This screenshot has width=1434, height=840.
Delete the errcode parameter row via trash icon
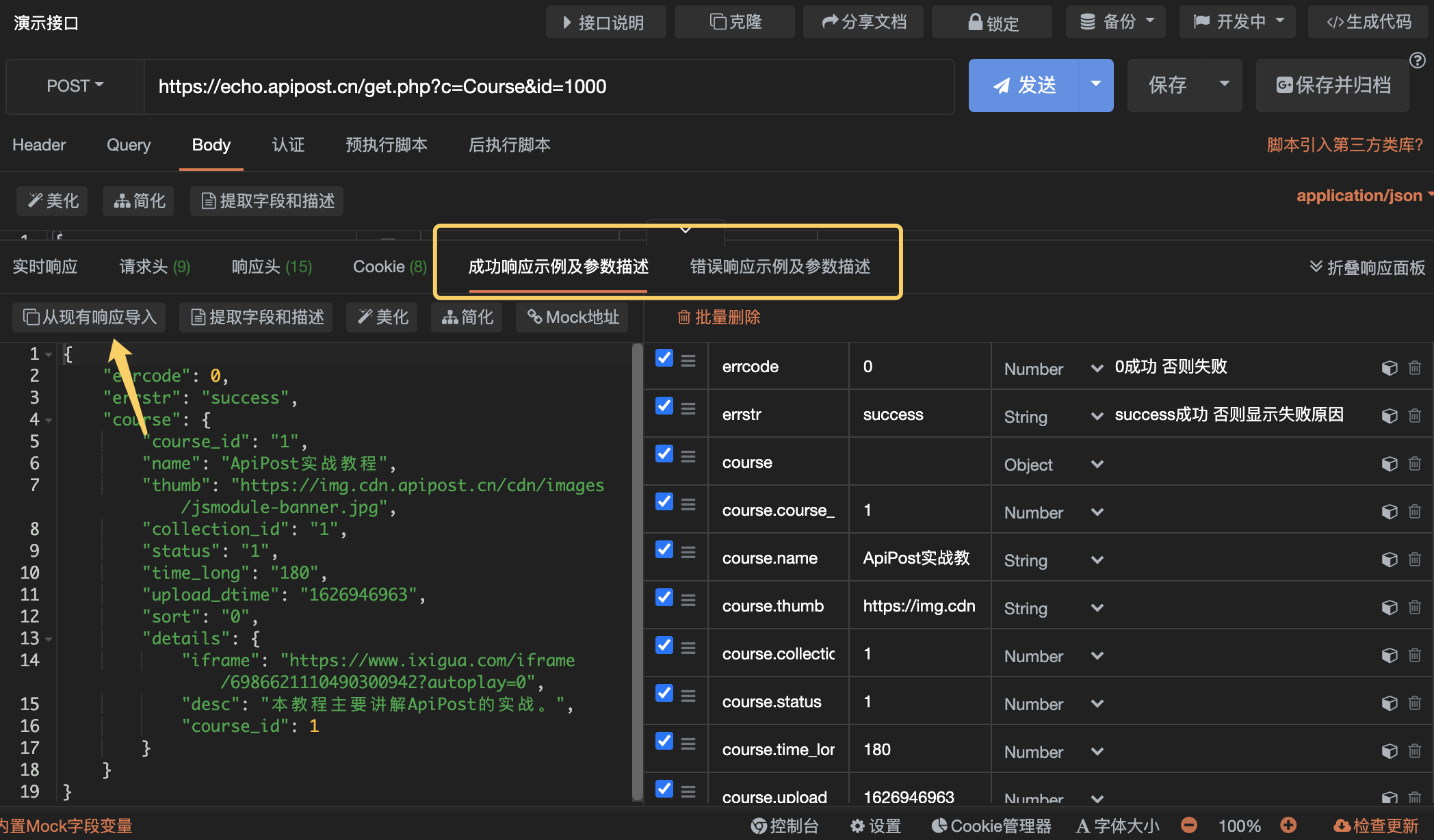[1415, 368]
